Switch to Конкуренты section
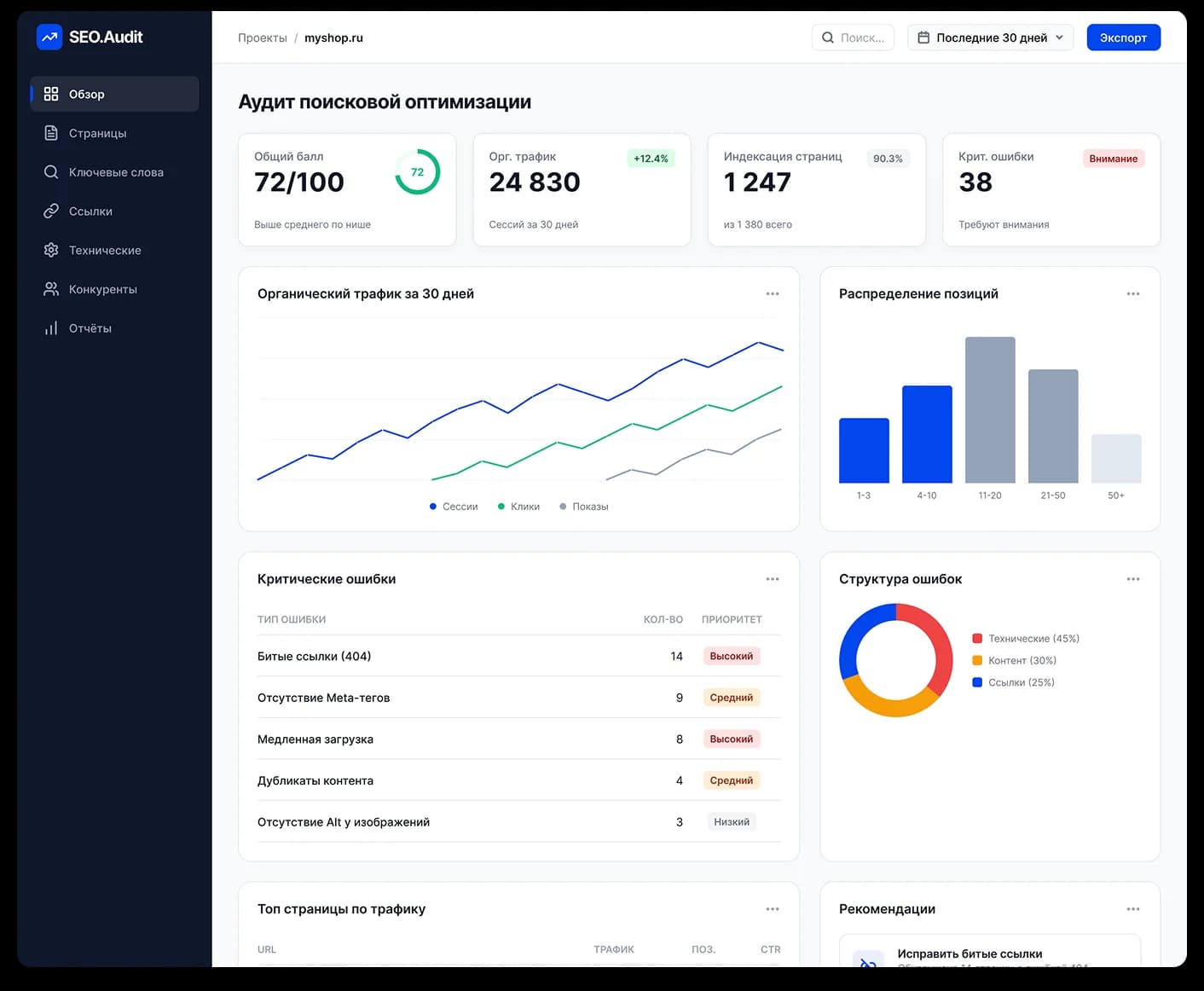This screenshot has height=991, width=1204. [x=114, y=289]
